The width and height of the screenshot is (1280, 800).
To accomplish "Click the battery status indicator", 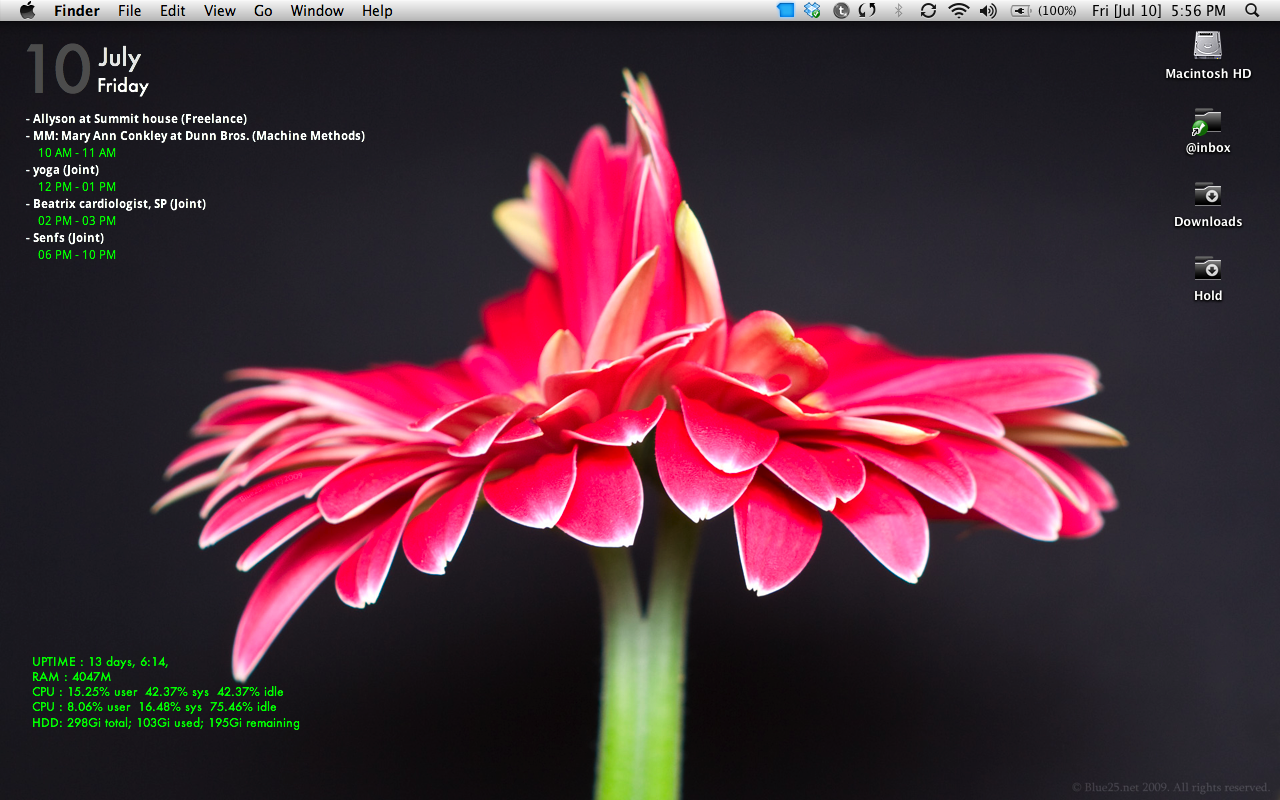I will coord(1043,11).
